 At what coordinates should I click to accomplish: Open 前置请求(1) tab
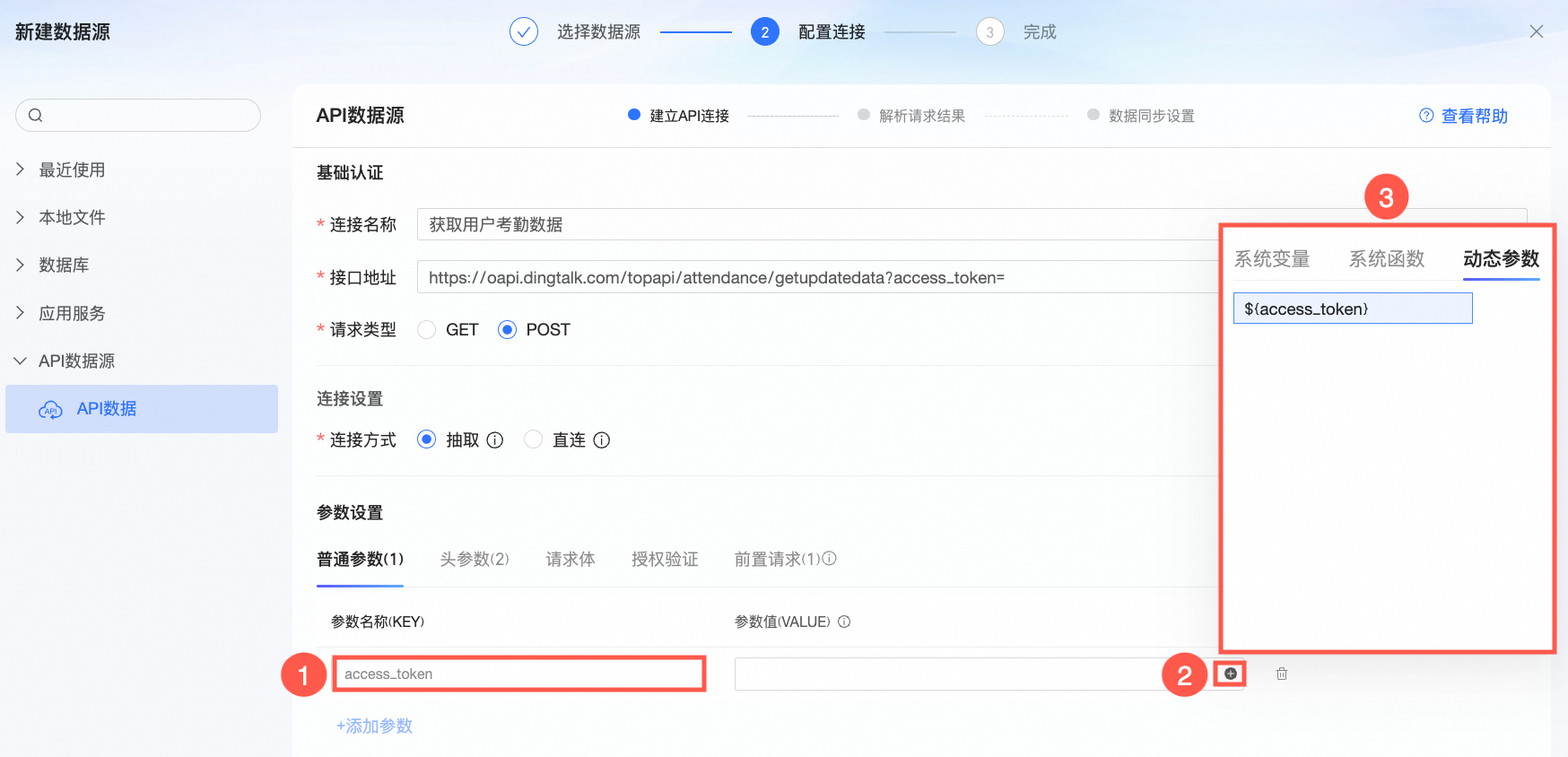(x=777, y=559)
